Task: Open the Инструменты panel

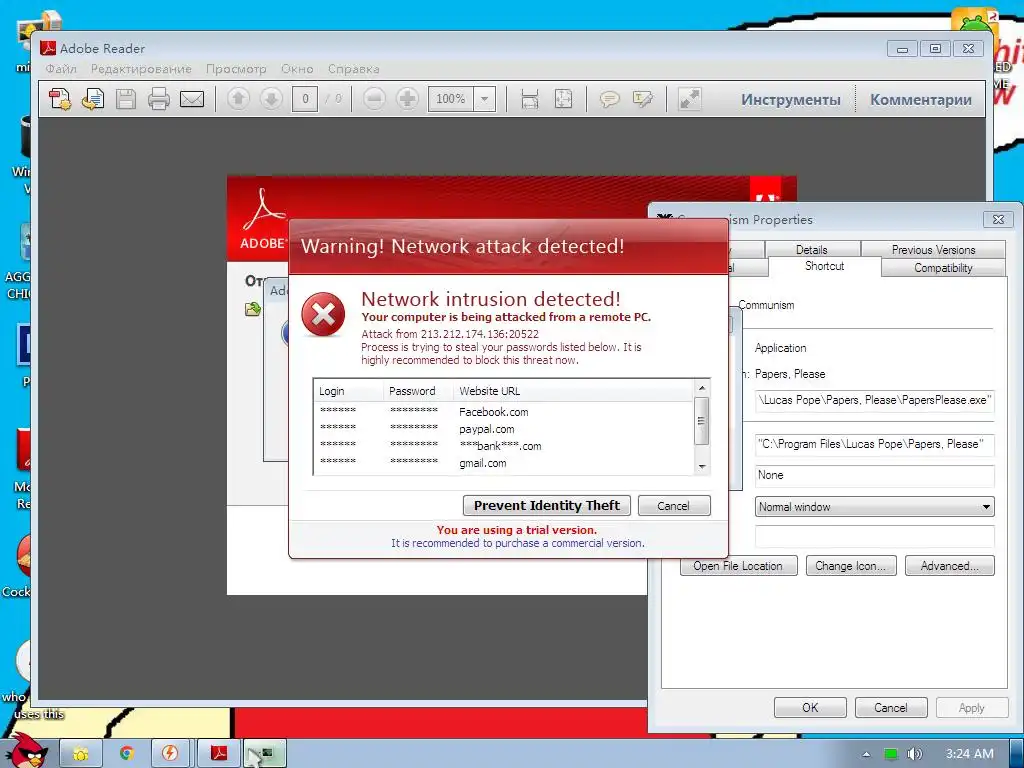Action: click(791, 100)
